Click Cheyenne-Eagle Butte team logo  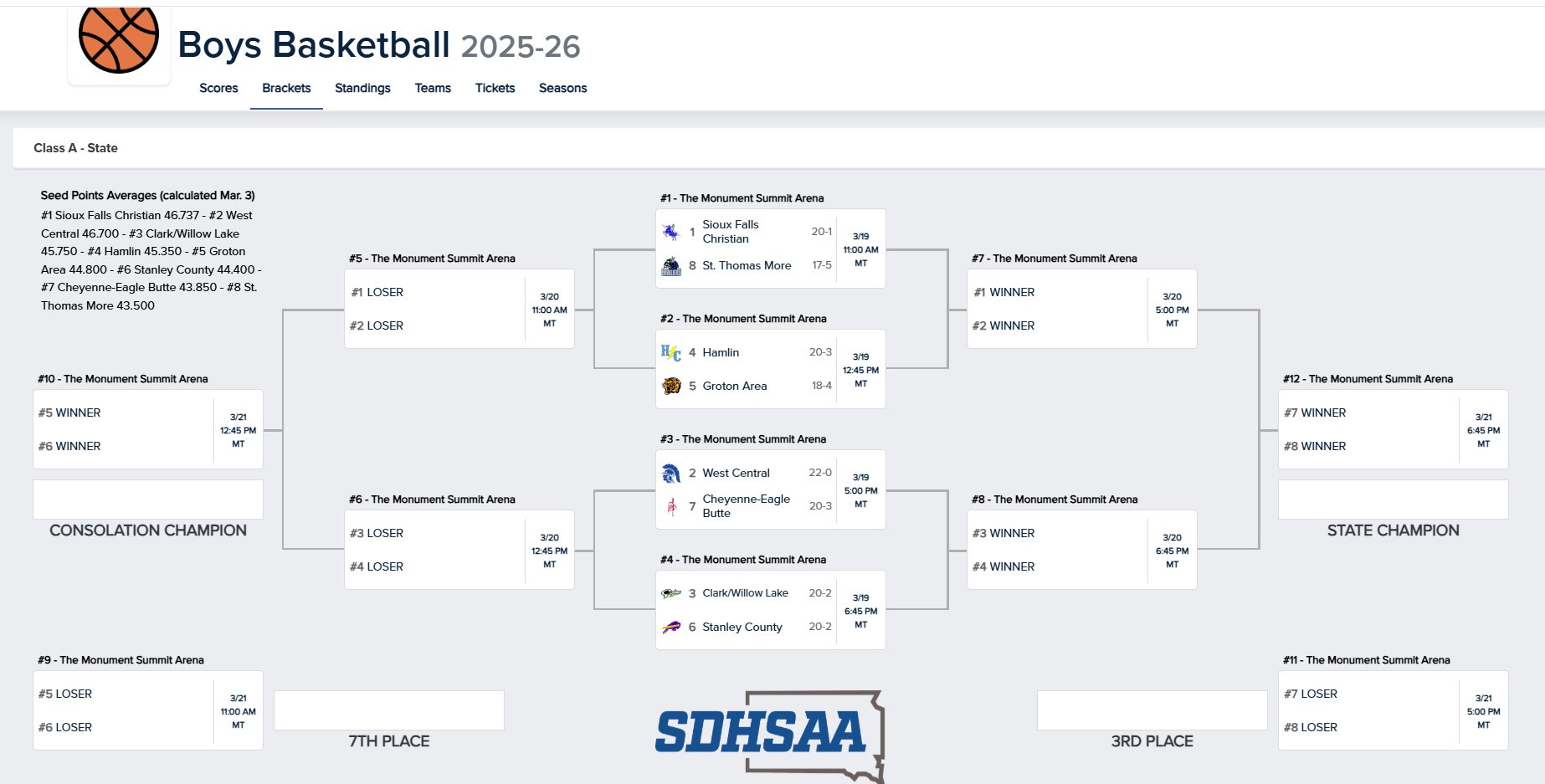(x=671, y=506)
